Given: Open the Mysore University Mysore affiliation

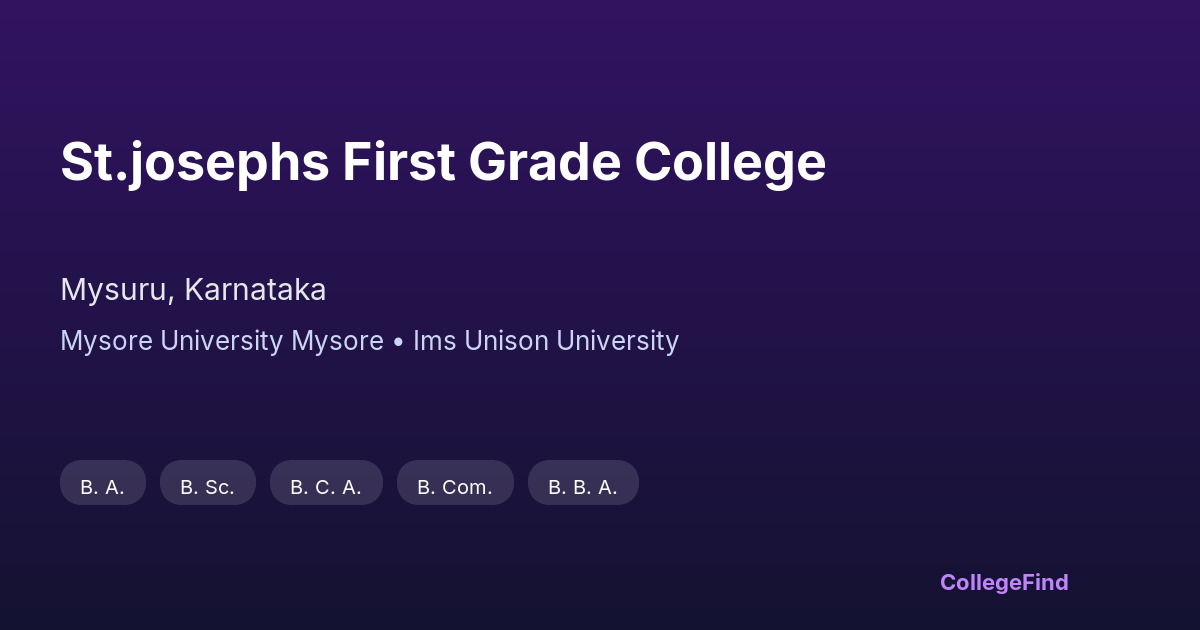Looking at the screenshot, I should (x=221, y=341).
